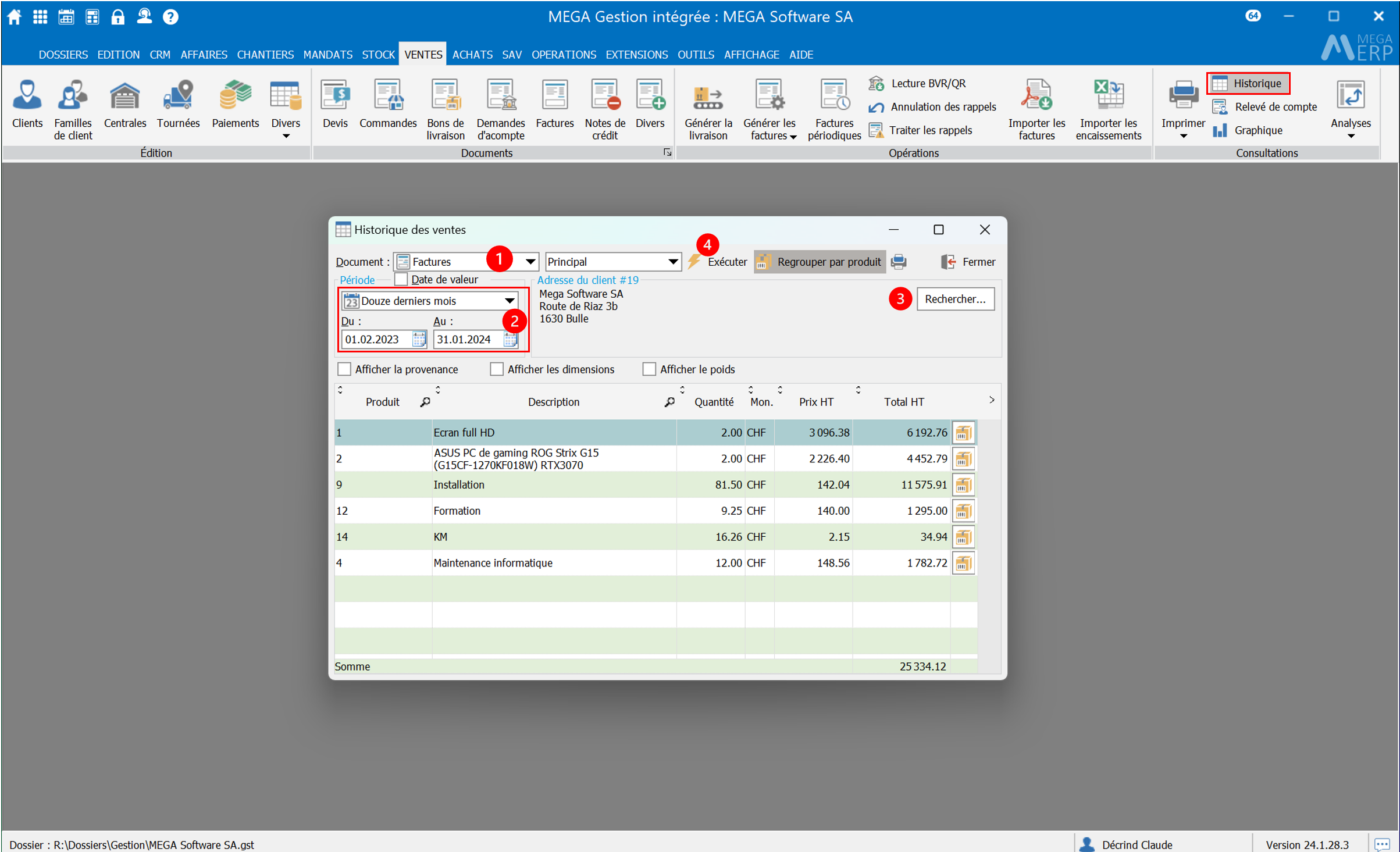1400x852 pixels.
Task: Switch to the ACHATS tab
Action: pos(472,55)
